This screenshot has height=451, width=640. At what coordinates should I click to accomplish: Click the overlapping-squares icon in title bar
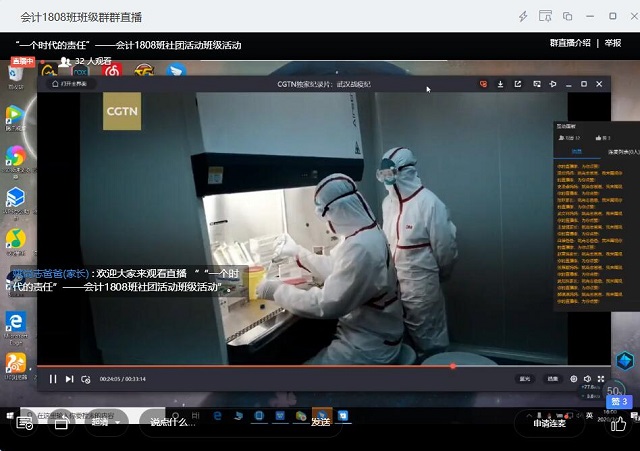click(x=567, y=16)
